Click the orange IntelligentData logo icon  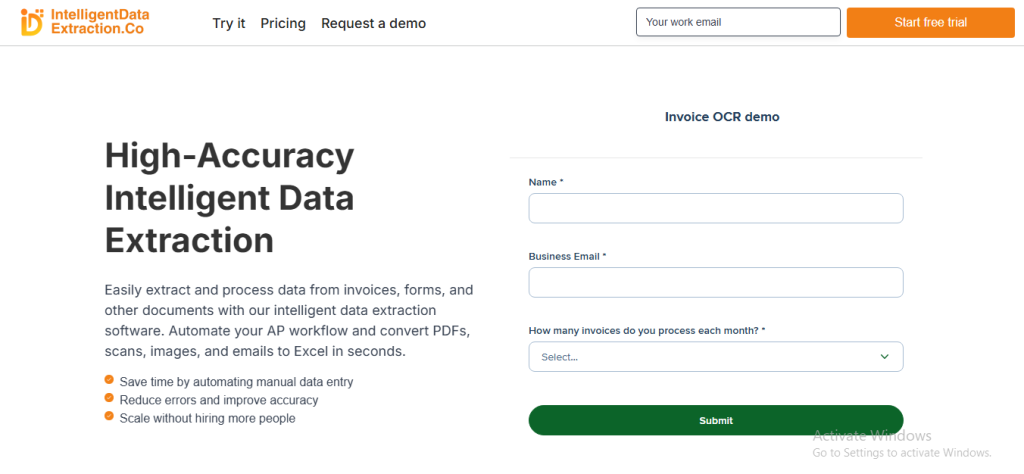(32, 22)
